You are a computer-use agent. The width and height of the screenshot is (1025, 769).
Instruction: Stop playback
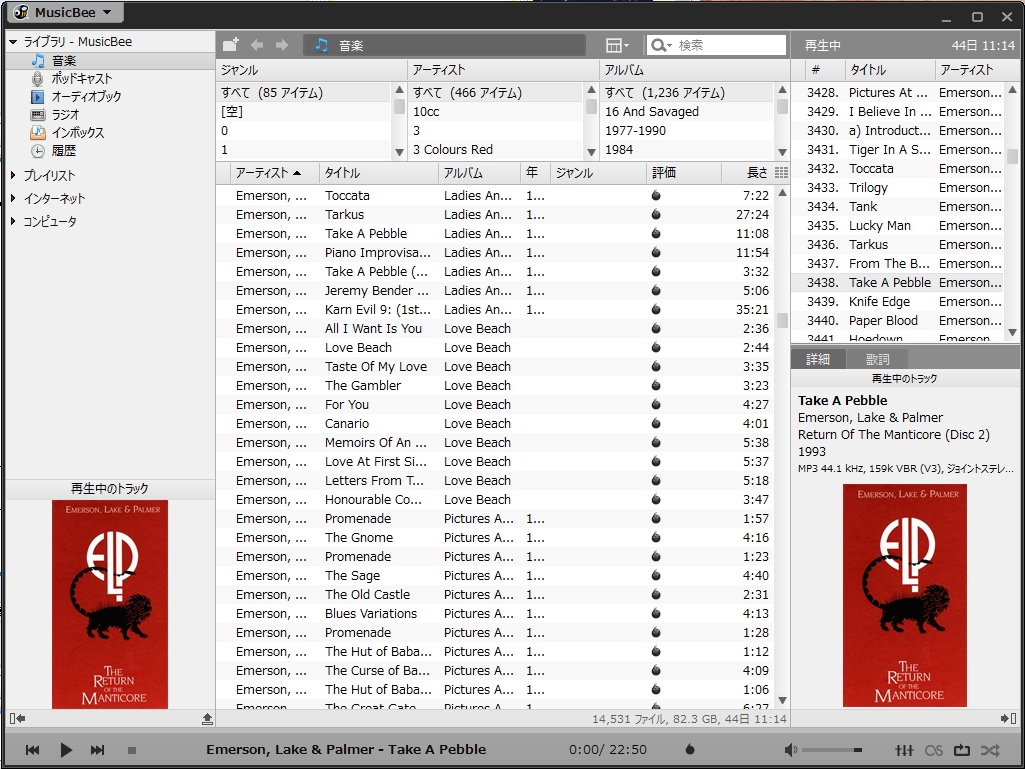pos(131,750)
